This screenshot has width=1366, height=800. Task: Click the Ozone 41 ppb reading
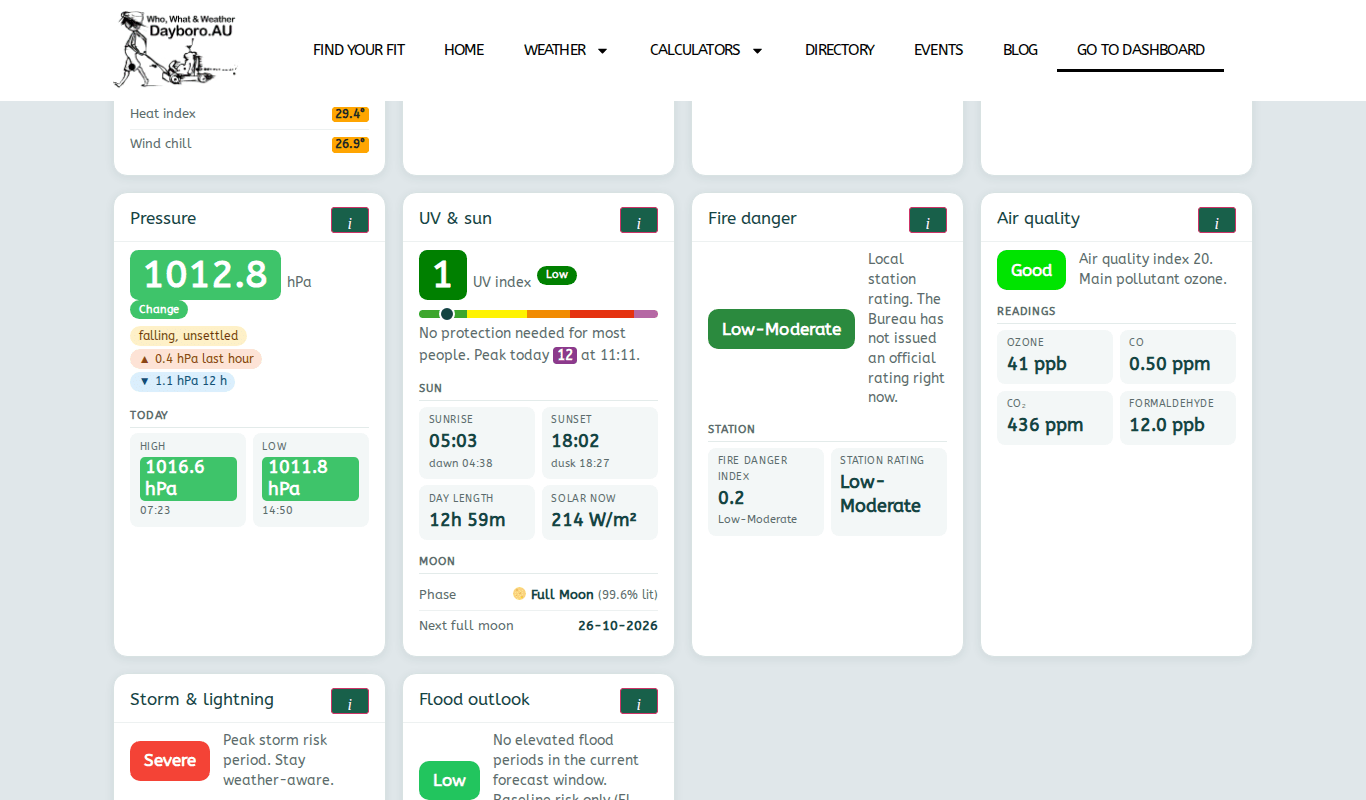(1055, 357)
